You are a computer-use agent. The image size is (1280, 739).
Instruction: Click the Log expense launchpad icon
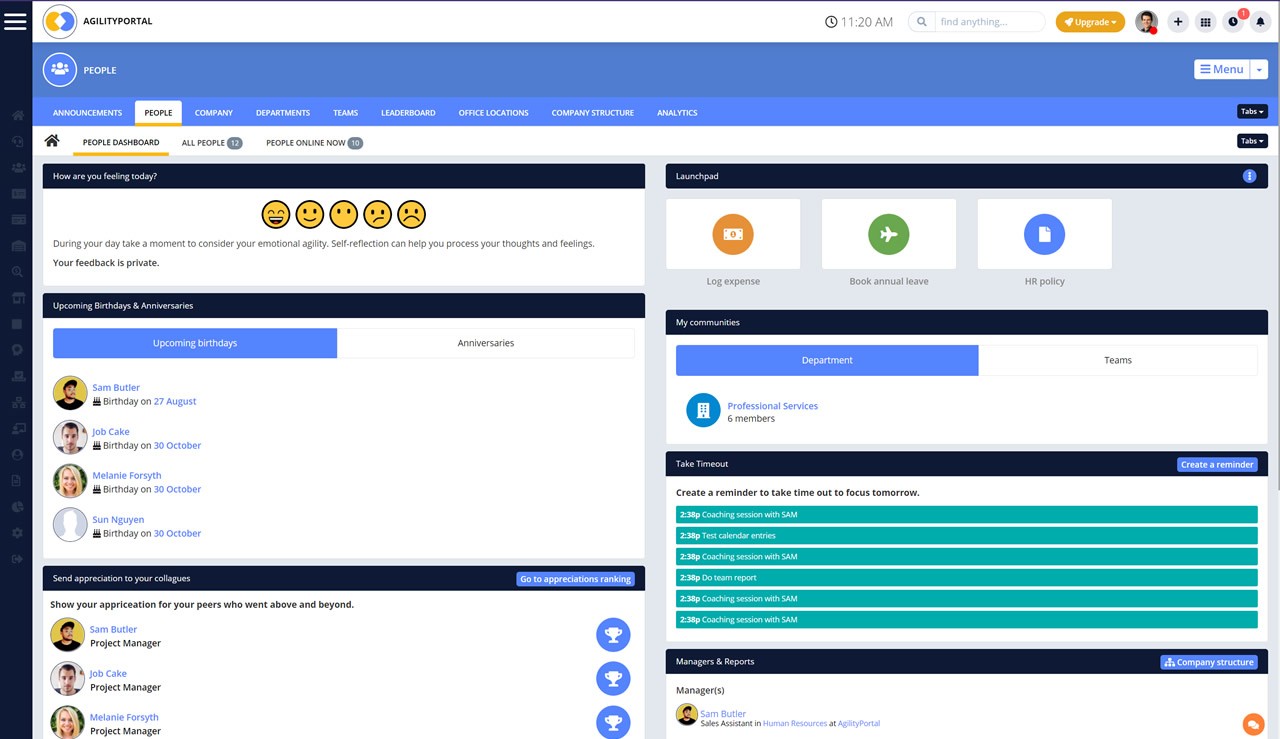(733, 234)
